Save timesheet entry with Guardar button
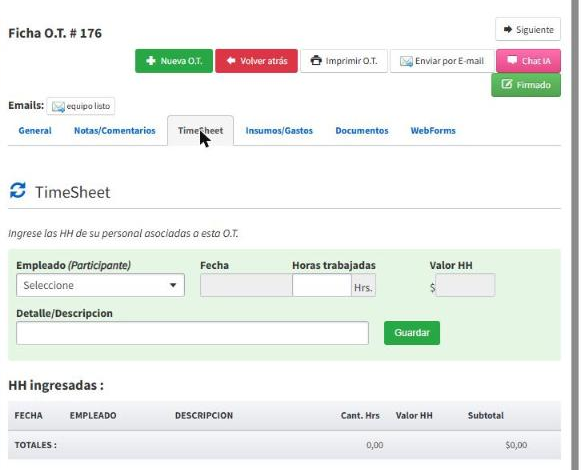 pos(412,333)
